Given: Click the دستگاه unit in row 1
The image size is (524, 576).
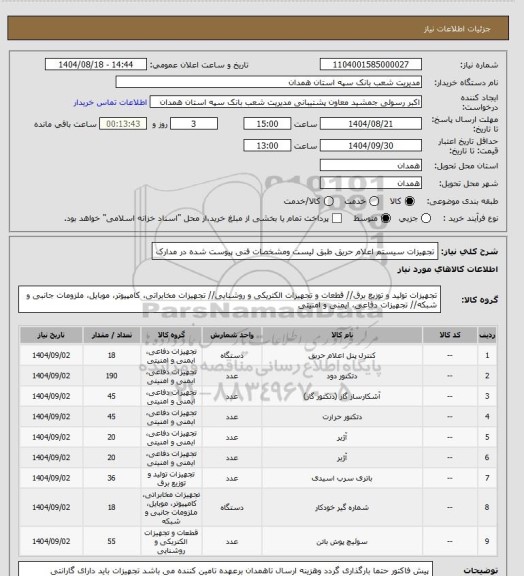Looking at the screenshot, I should tap(232, 356).
